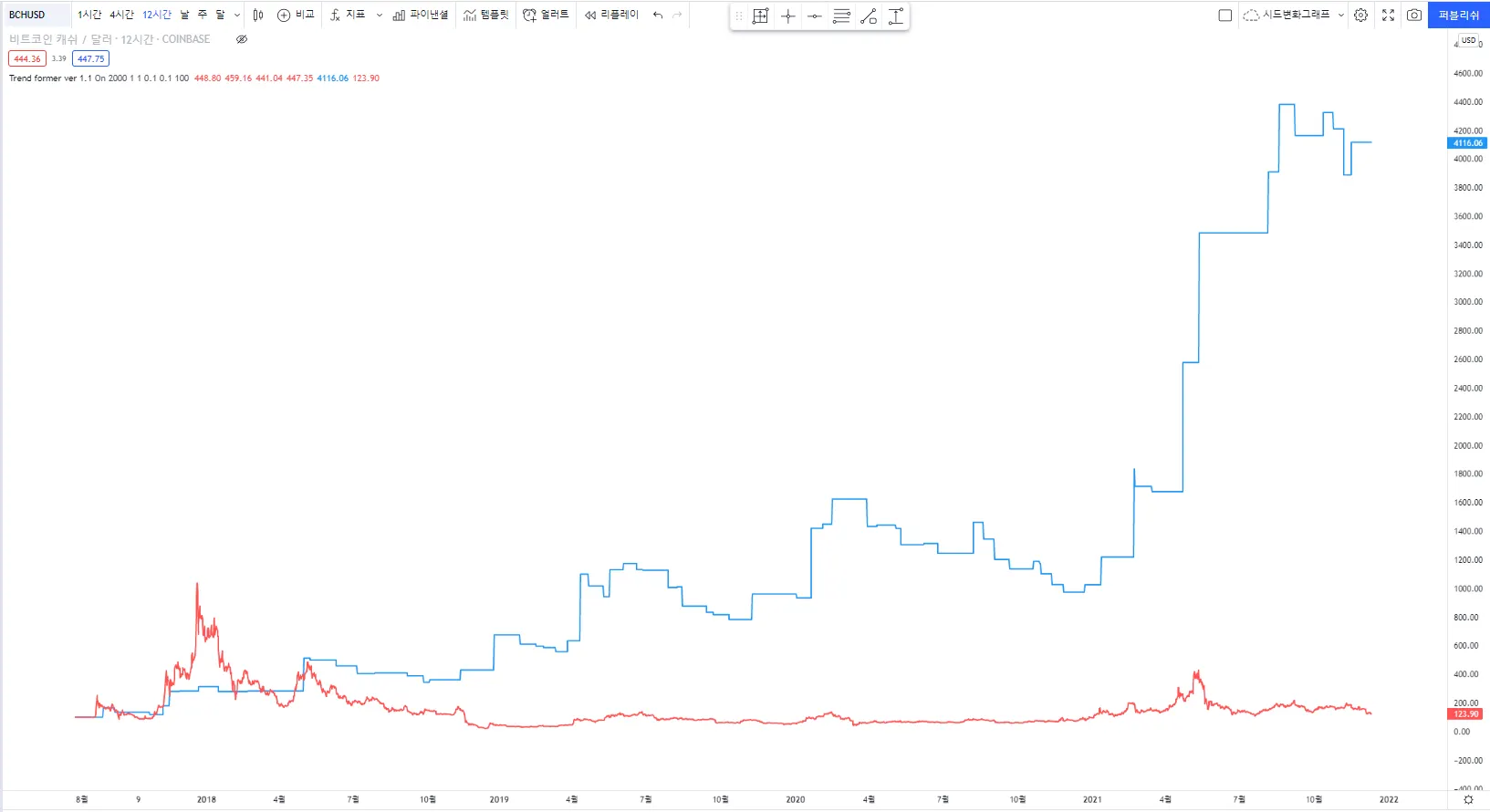Click the 2020 label on time axis
The image size is (1490, 812).
pos(796,799)
